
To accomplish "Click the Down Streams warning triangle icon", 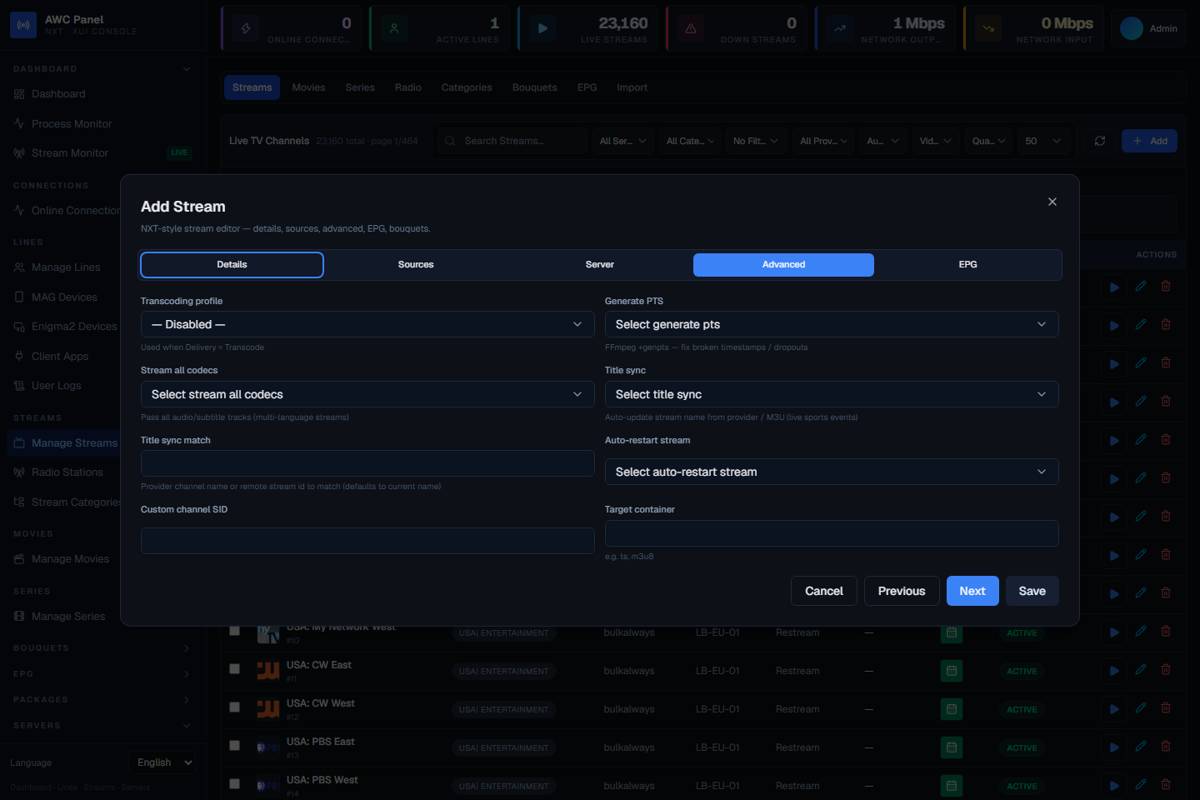I will click(x=690, y=29).
